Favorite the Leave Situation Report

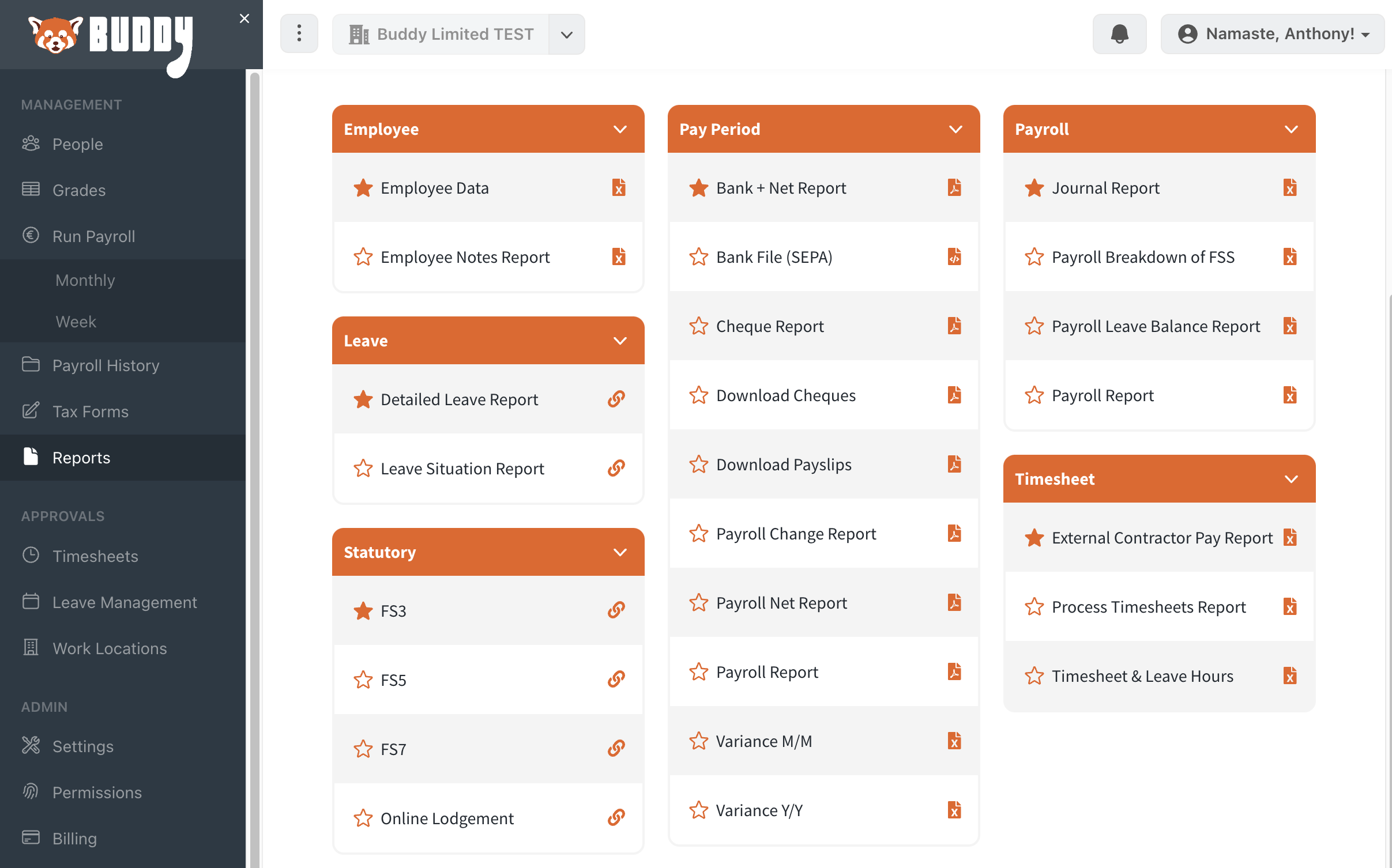(x=363, y=468)
